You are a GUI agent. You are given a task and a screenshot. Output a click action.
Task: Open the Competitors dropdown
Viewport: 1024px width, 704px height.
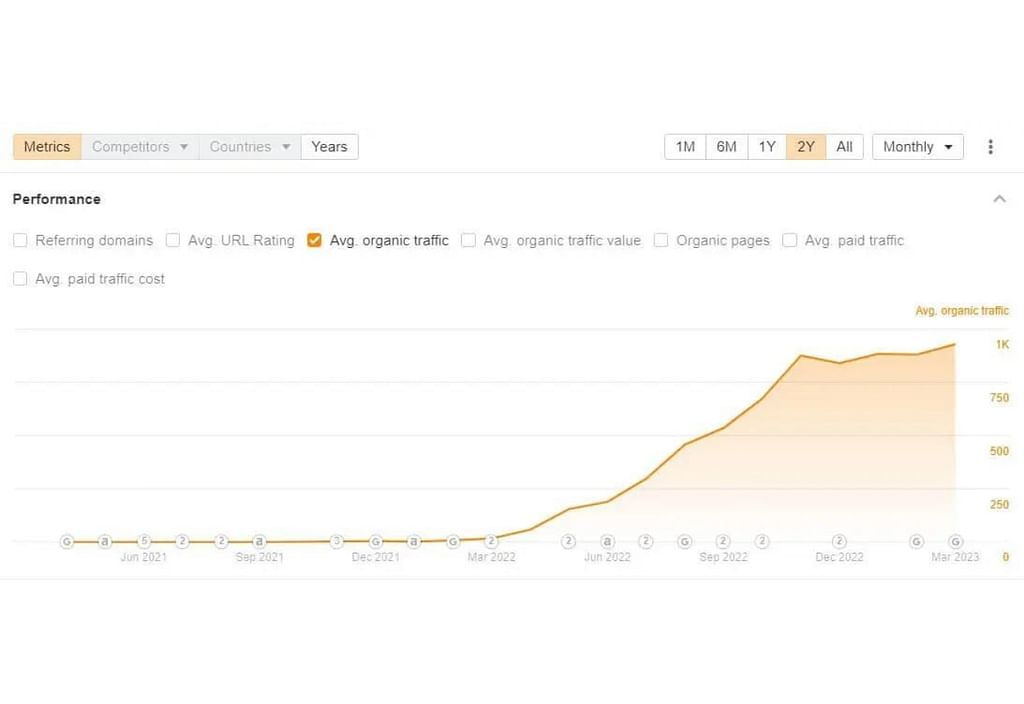click(140, 147)
